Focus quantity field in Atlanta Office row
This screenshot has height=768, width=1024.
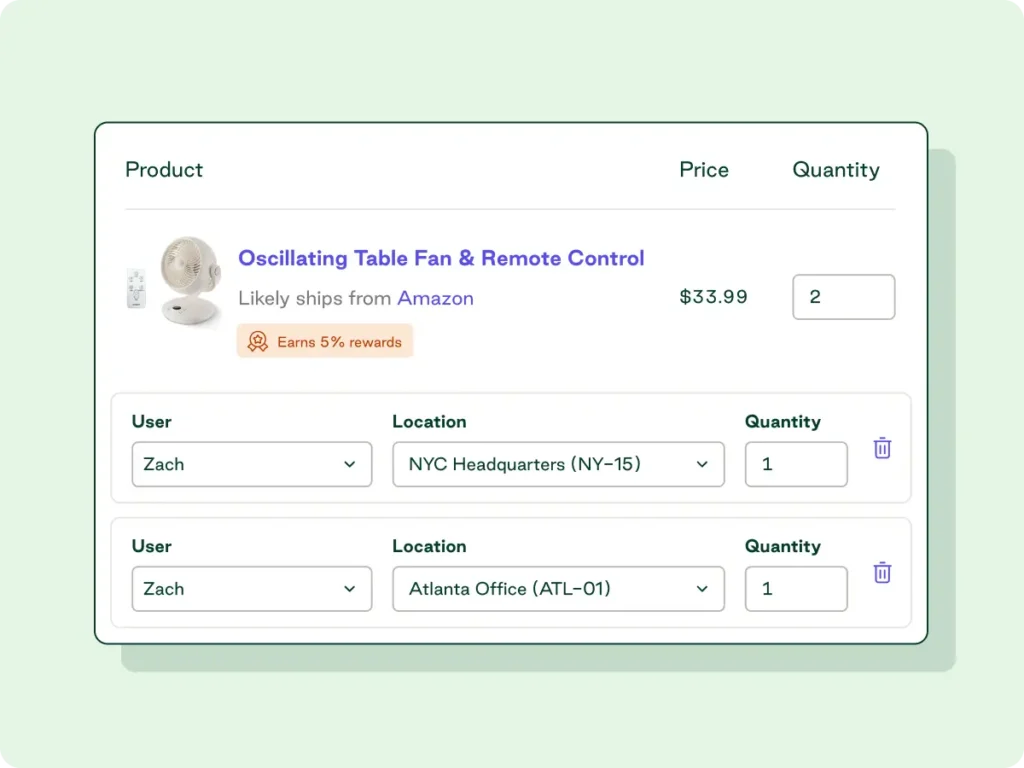[796, 589]
